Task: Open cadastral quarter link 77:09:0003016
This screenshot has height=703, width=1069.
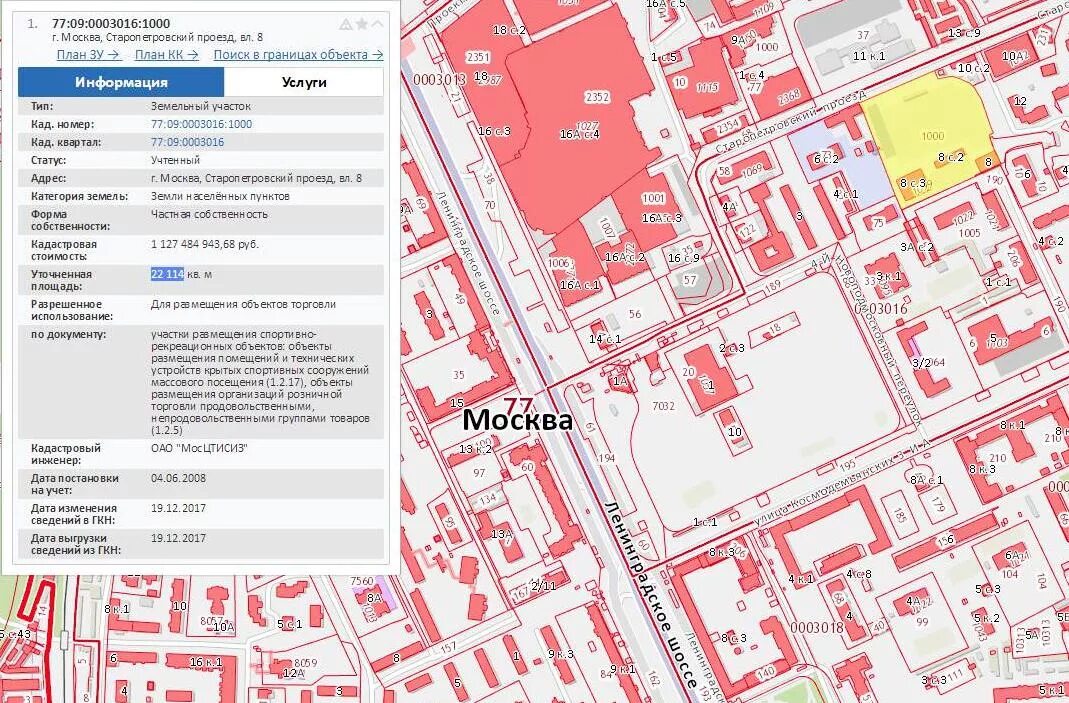Action: coord(187,142)
